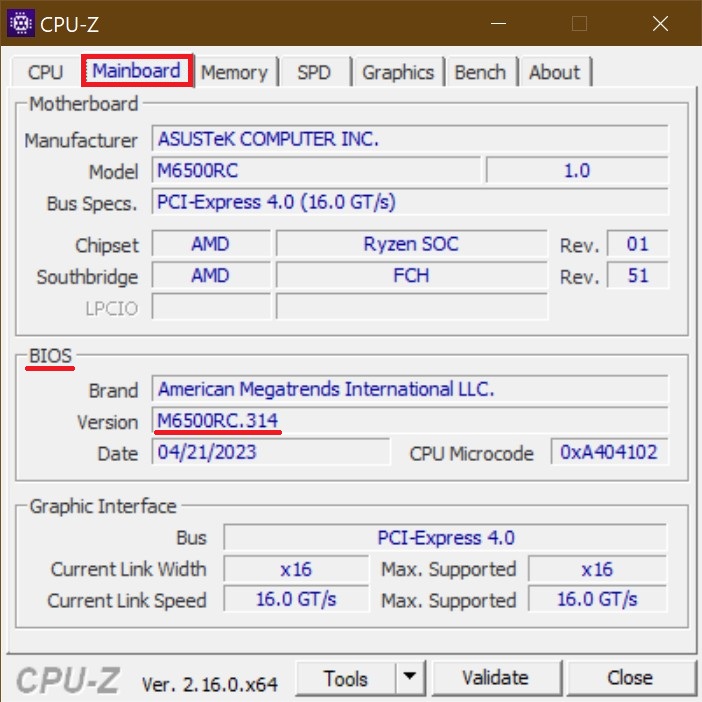
Task: Click the BIOS Date field
Action: pos(271,452)
